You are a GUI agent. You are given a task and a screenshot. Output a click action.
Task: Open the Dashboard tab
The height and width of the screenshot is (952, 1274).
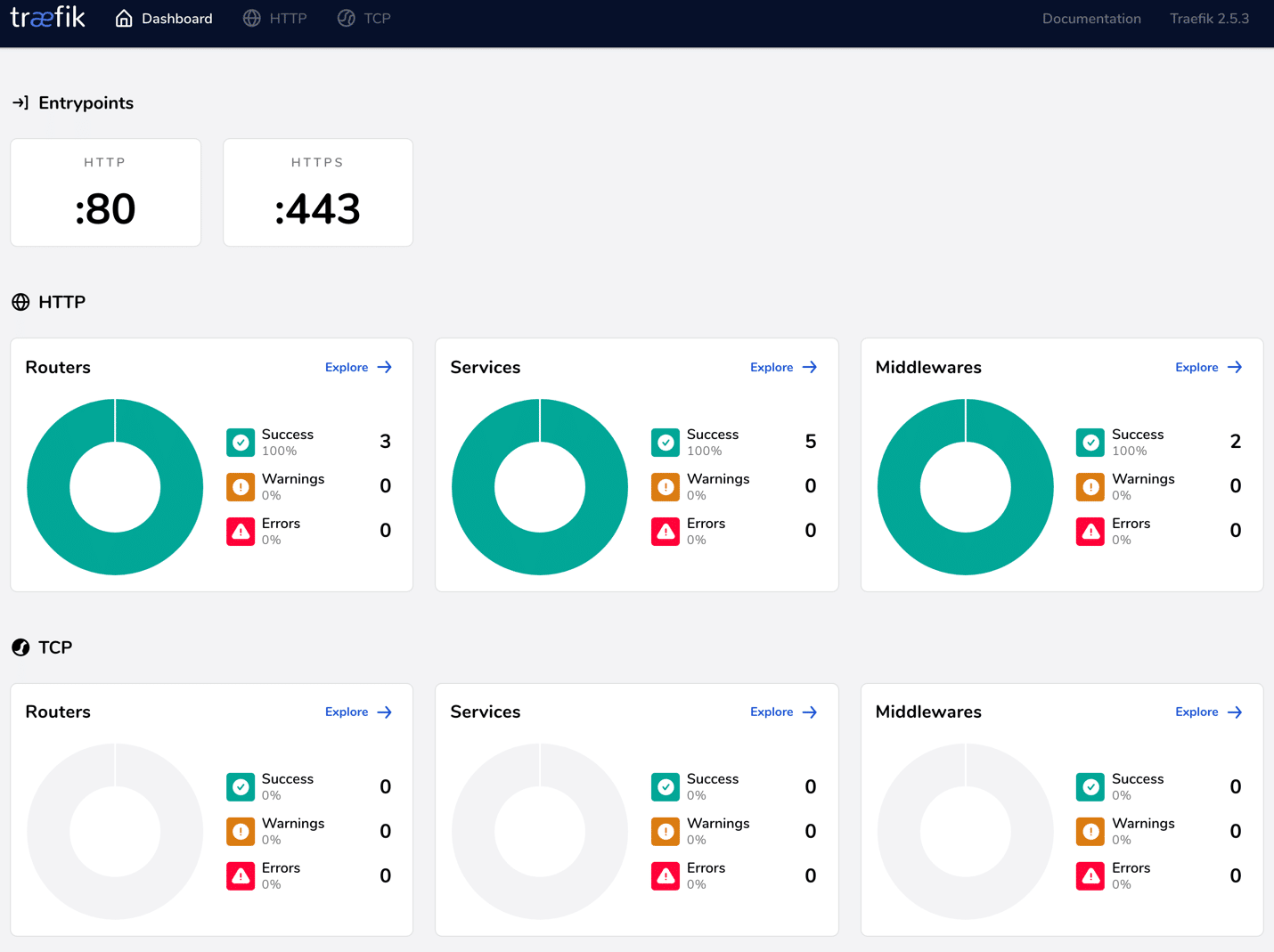click(x=164, y=19)
